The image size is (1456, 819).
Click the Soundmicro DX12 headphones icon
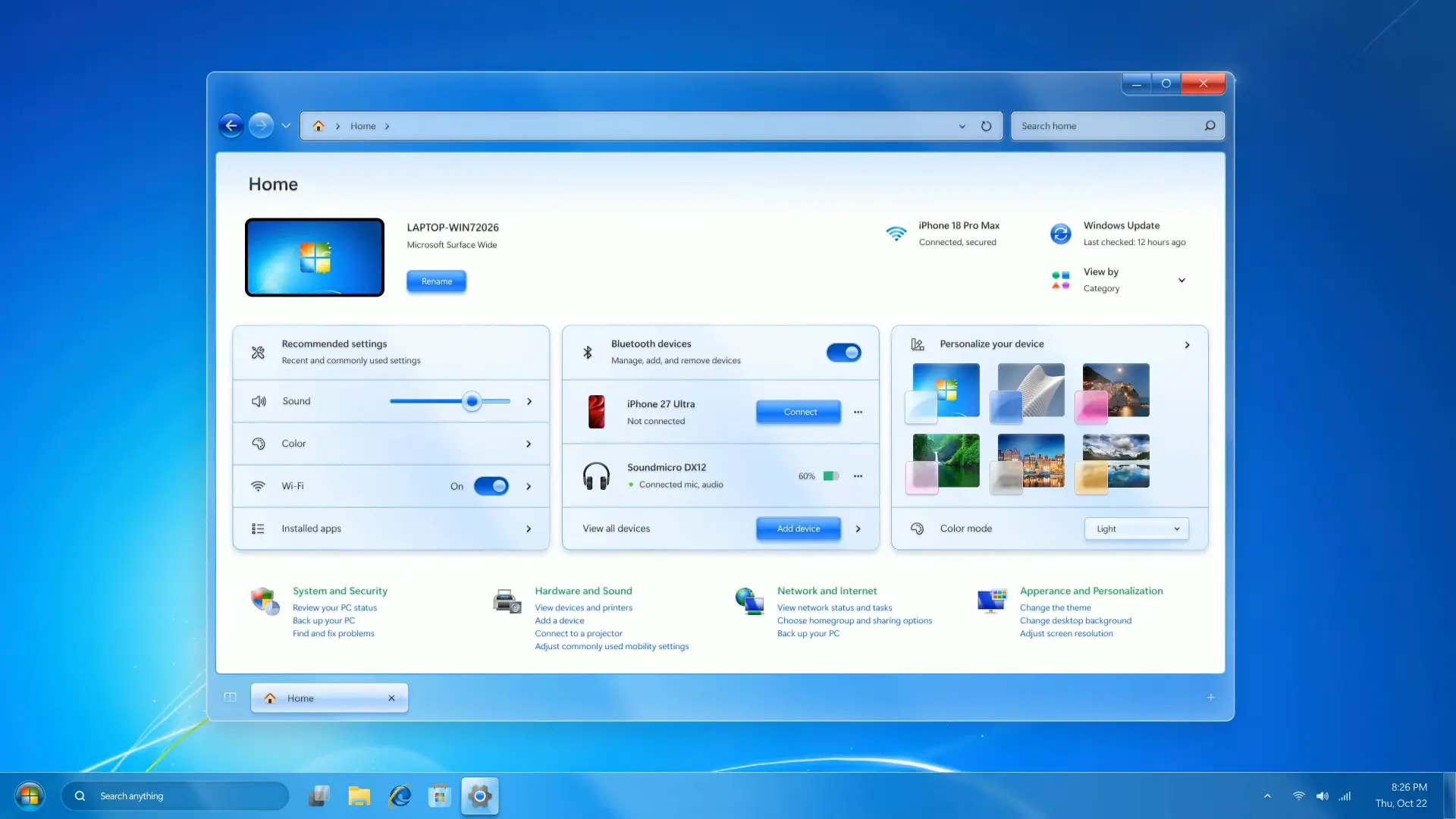click(596, 476)
